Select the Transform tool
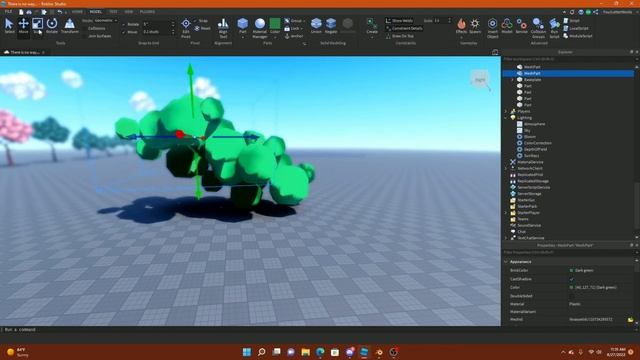Image resolution: width=640 pixels, height=360 pixels. pyautogui.click(x=70, y=26)
